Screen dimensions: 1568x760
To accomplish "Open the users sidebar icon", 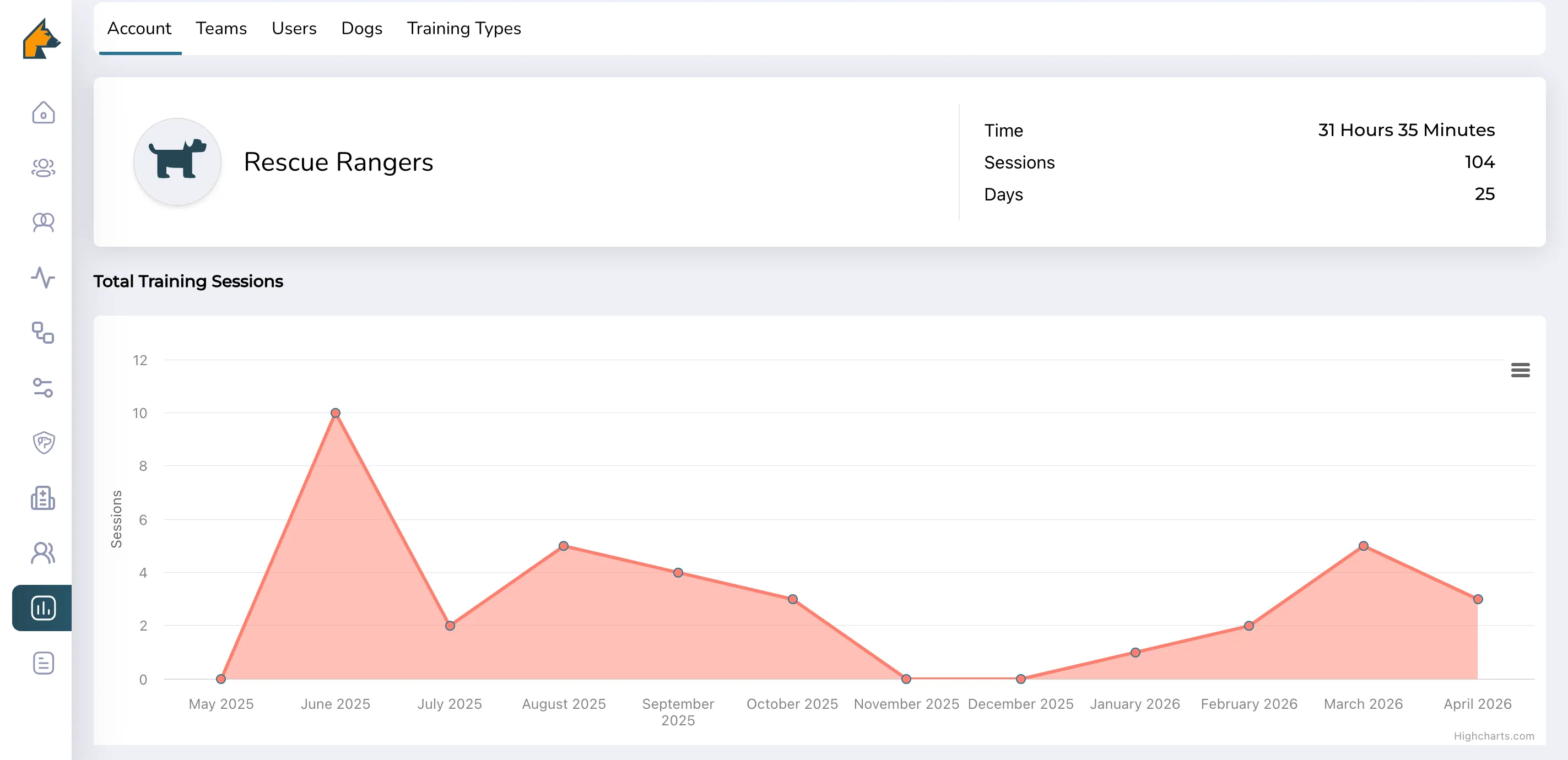I will coord(43,552).
